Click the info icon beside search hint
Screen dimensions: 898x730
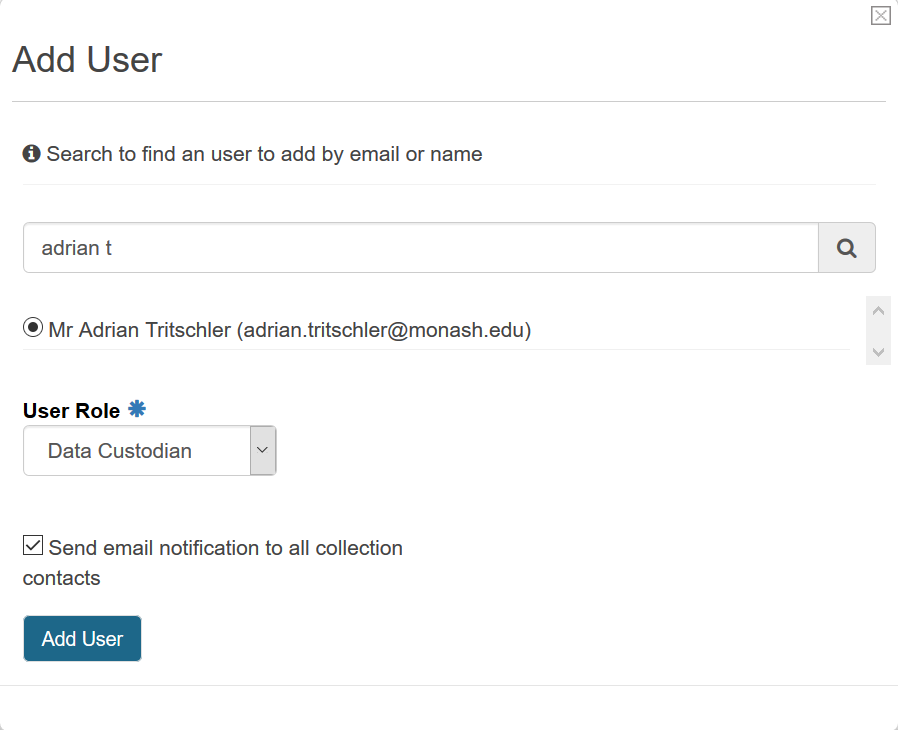[x=32, y=154]
